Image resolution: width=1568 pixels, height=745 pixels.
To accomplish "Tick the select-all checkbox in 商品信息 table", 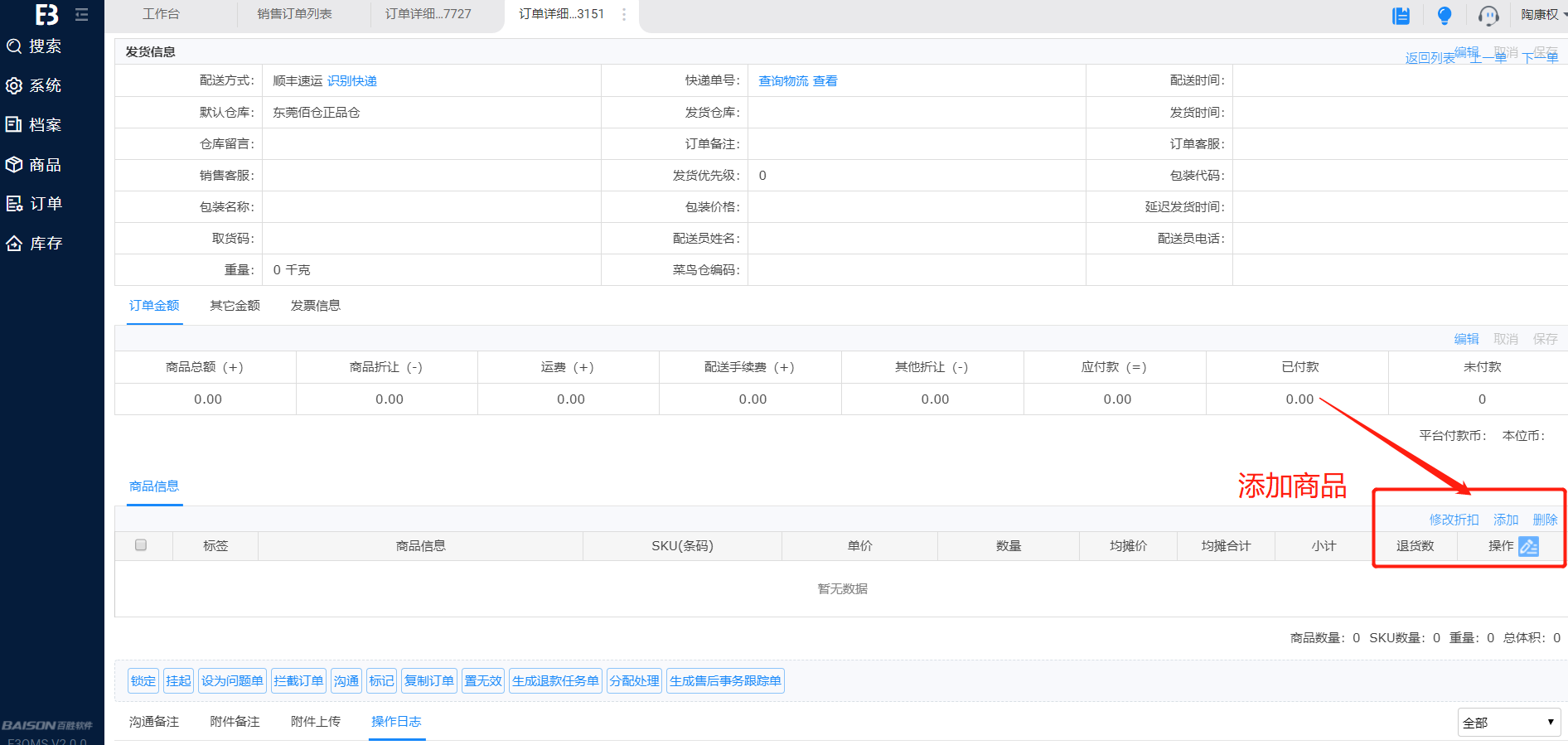I will pyautogui.click(x=141, y=545).
